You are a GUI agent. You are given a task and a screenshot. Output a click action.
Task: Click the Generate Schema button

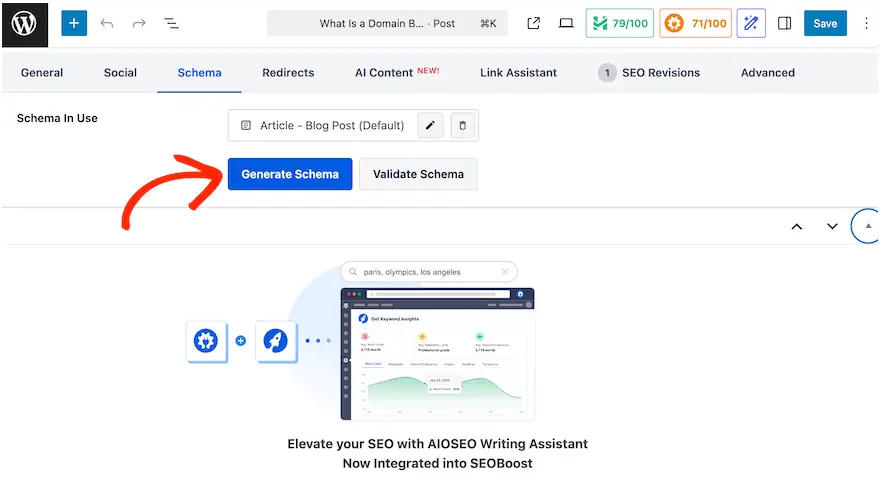290,174
